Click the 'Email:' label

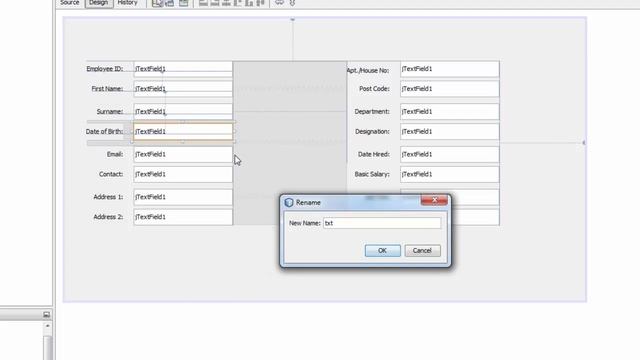coord(115,154)
